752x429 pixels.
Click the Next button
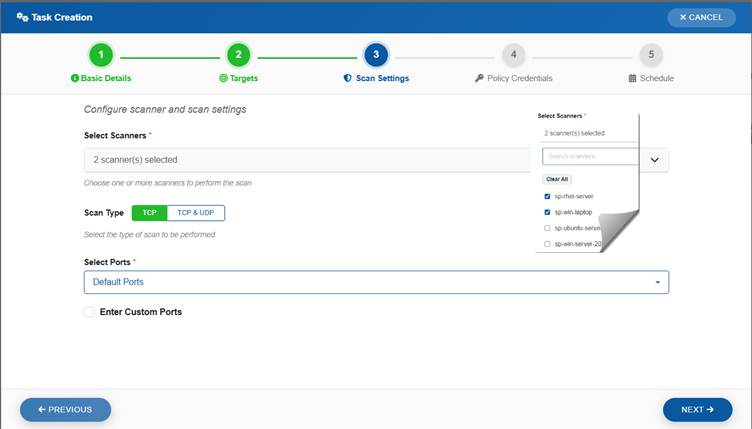[x=697, y=409]
